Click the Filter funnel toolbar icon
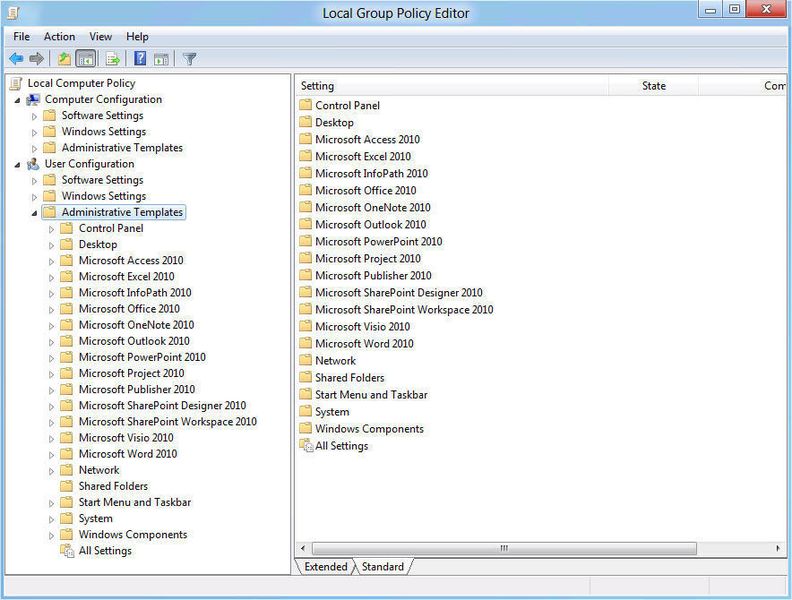Image resolution: width=792 pixels, height=600 pixels. coord(189,59)
